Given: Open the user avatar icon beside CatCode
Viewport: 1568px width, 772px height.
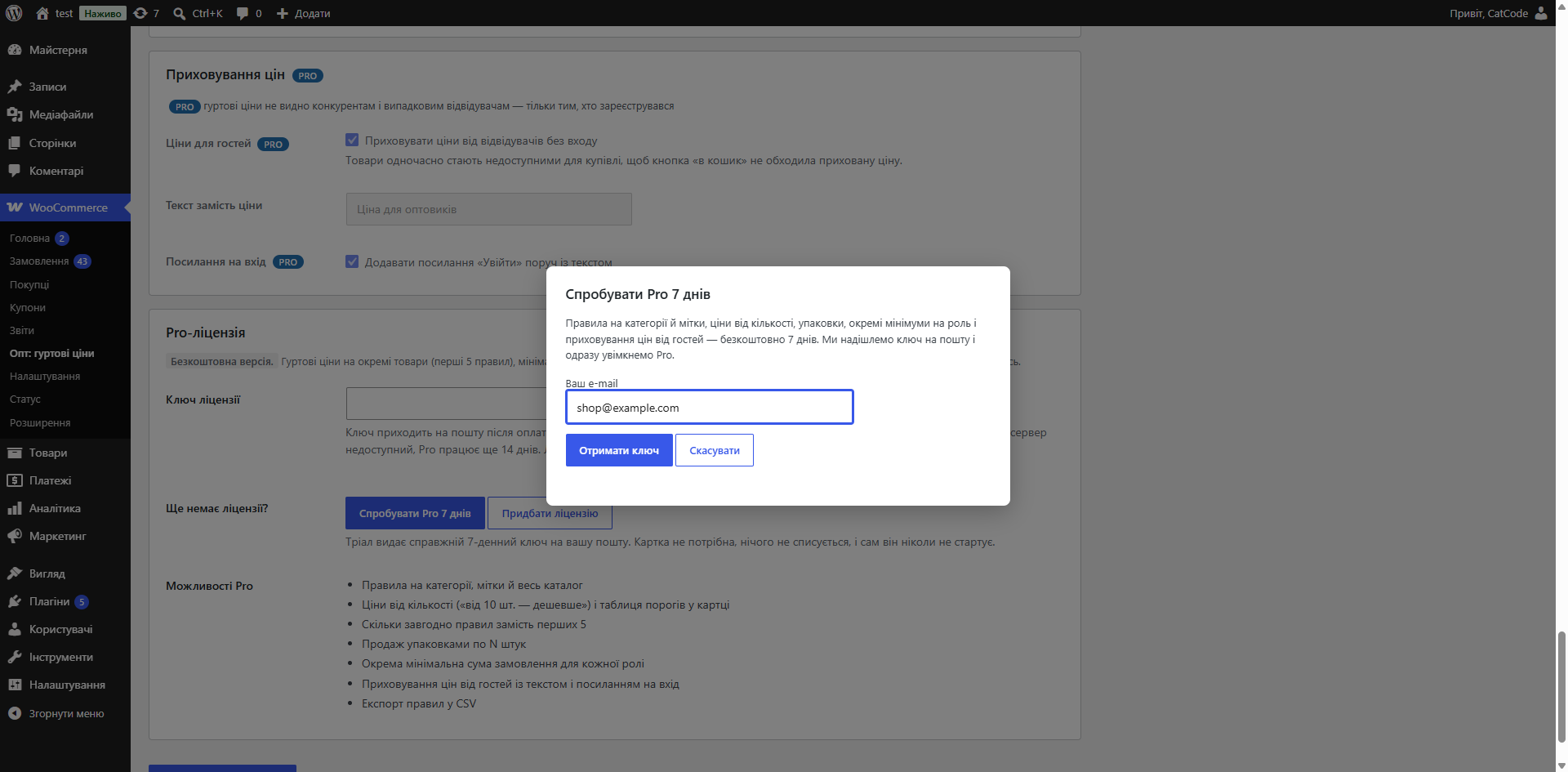Looking at the screenshot, I should tap(1541, 13).
